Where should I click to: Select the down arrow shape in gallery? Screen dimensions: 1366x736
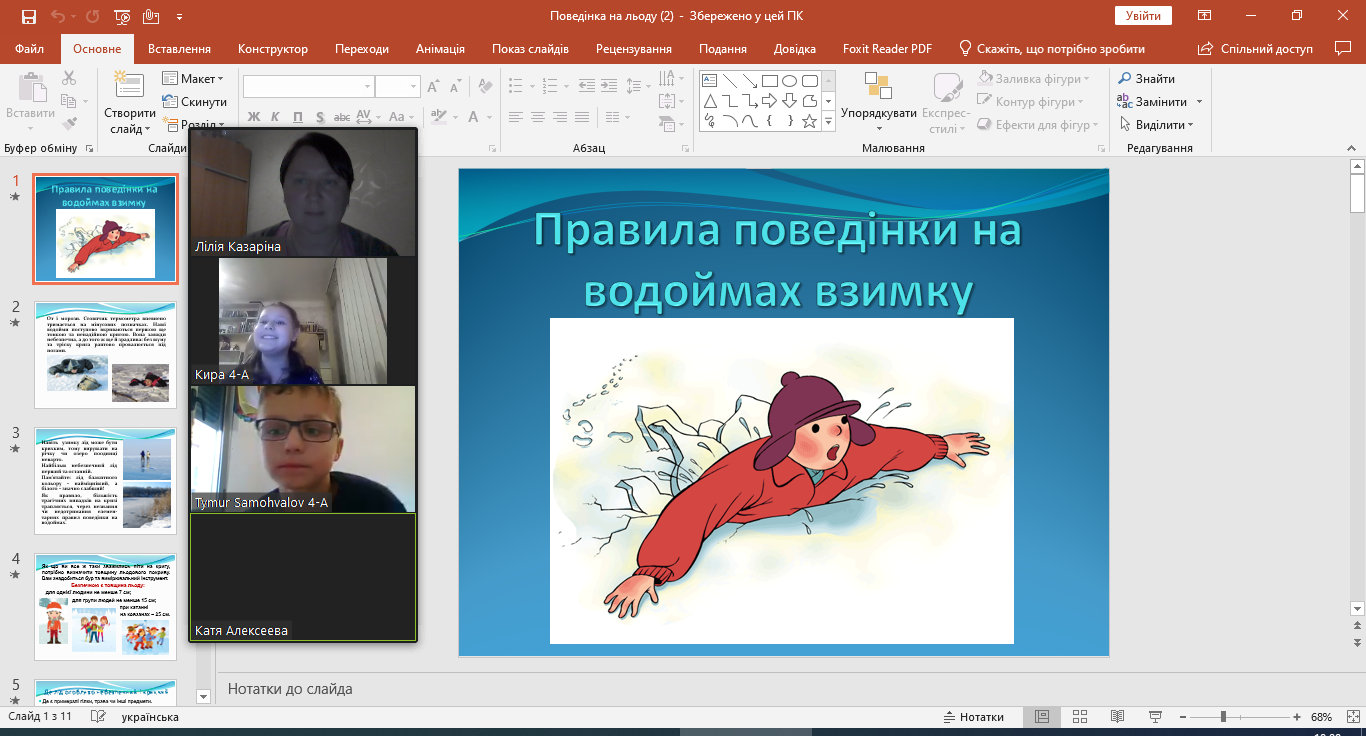point(790,101)
